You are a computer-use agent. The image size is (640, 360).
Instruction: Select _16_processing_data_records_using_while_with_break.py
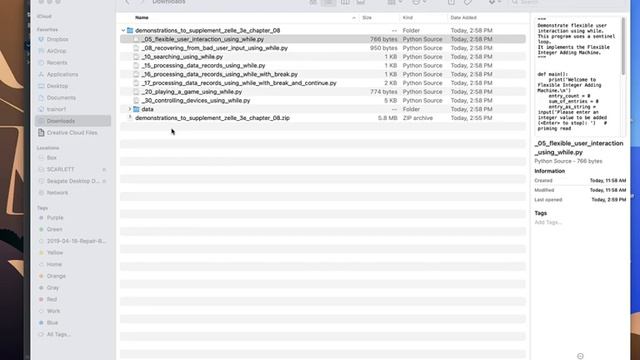(323, 74)
